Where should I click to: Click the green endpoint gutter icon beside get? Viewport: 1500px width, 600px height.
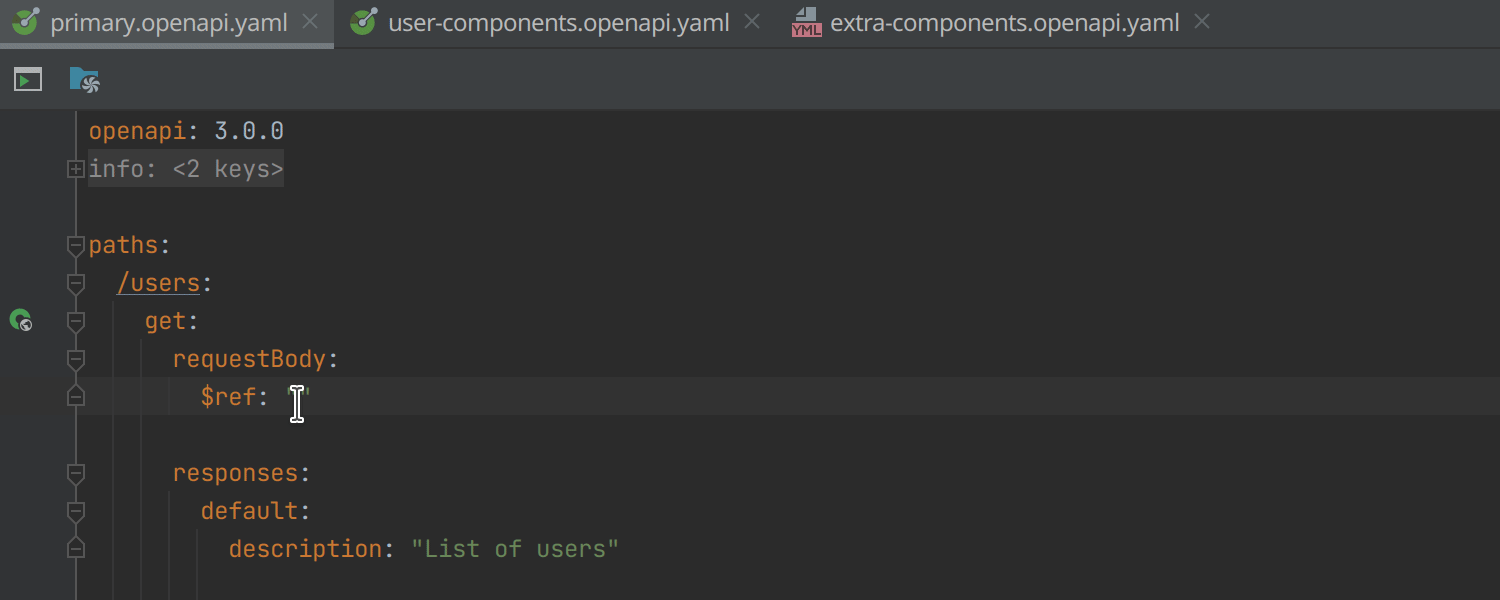(21, 321)
